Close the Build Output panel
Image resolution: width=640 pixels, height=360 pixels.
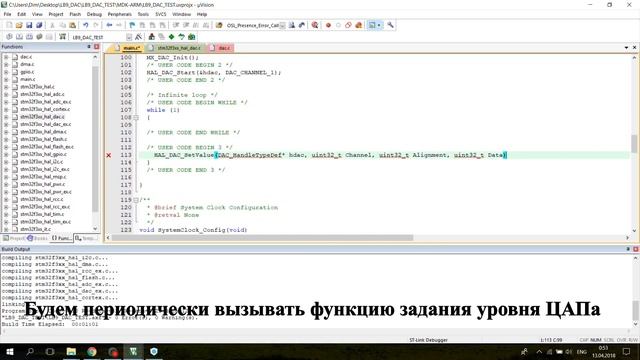tap(636, 249)
